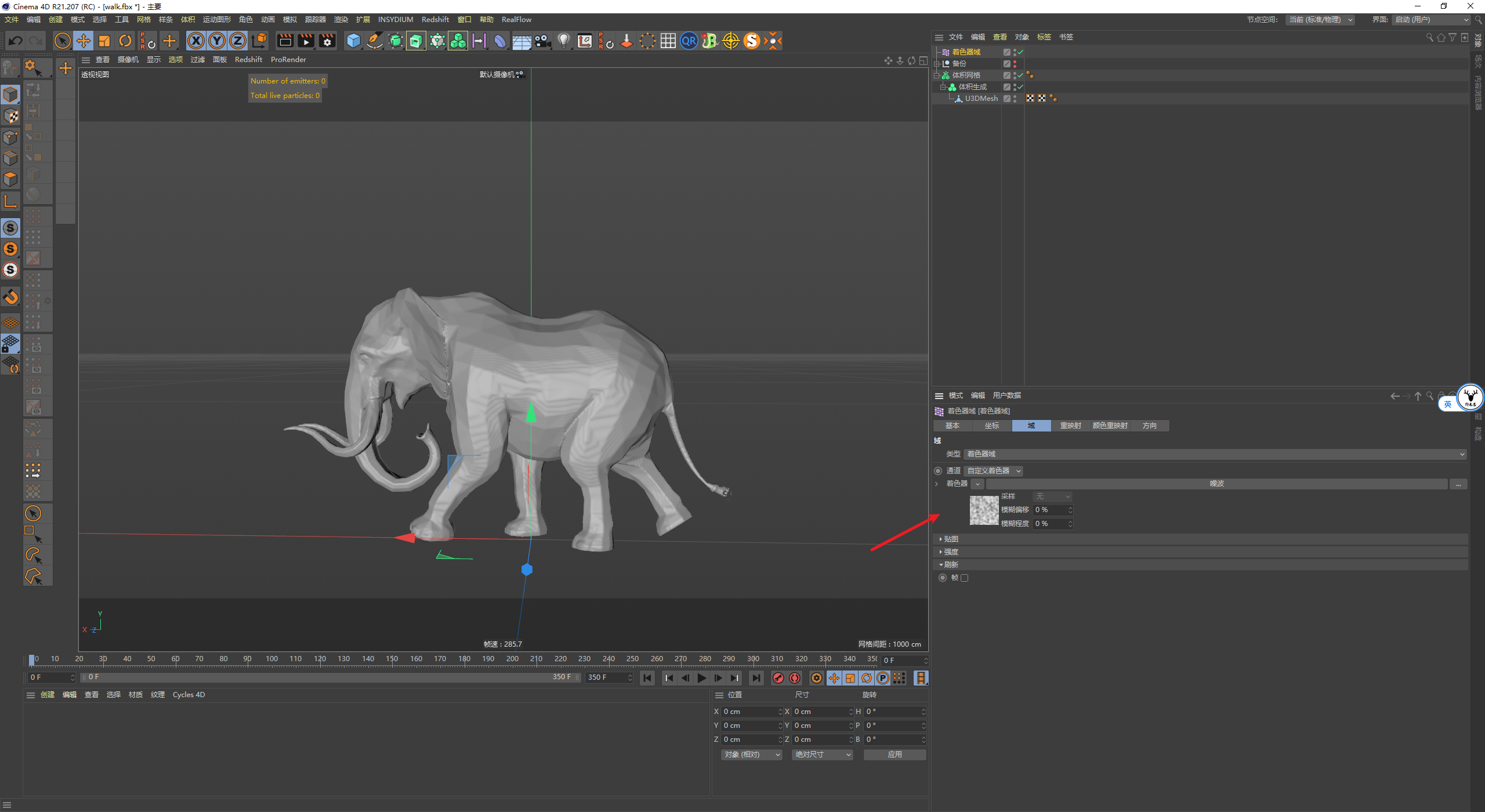Click the undo arrow icon

pos(16,41)
